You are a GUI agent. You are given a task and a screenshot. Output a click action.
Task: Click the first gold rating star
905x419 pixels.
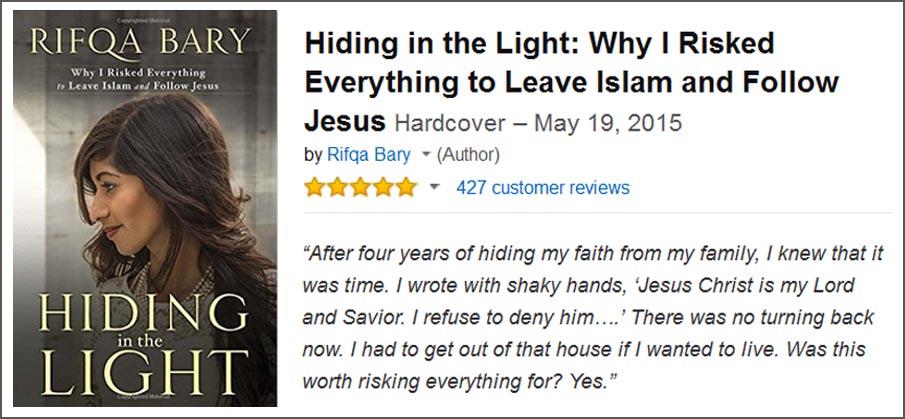tap(314, 187)
